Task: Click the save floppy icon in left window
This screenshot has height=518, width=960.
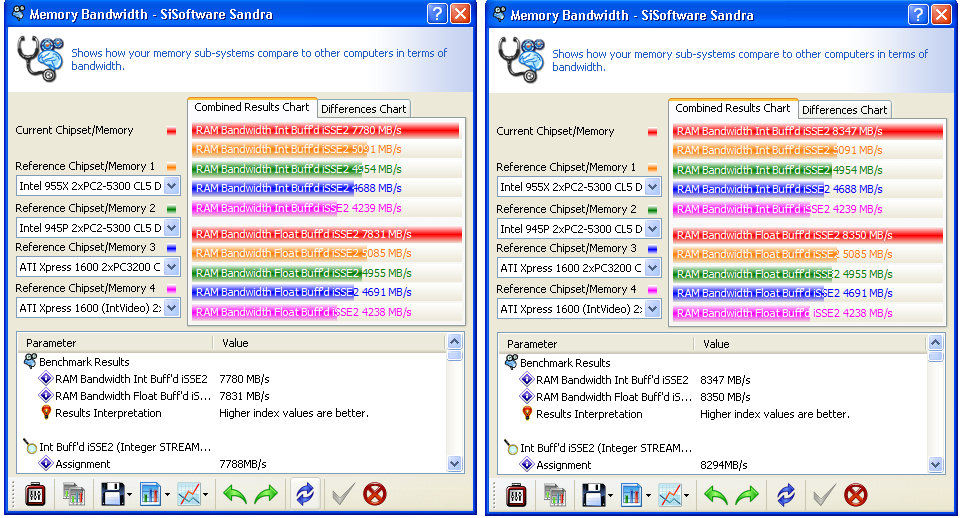Action: tap(110, 494)
